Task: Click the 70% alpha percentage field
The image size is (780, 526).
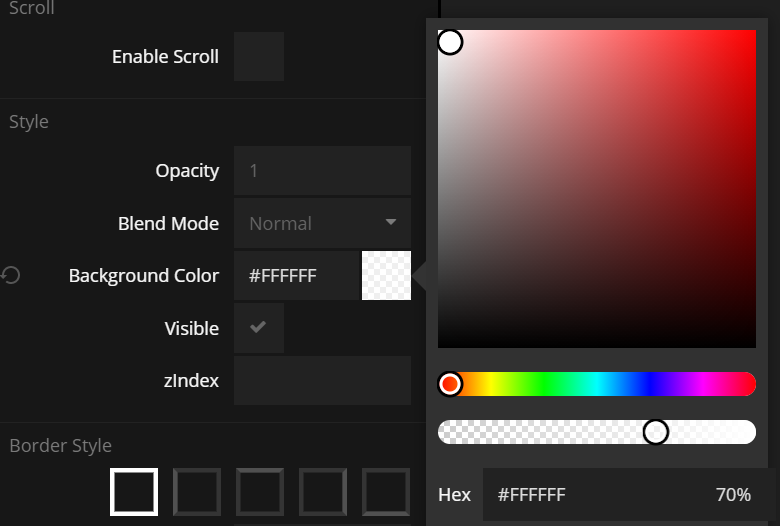Action: [x=733, y=495]
